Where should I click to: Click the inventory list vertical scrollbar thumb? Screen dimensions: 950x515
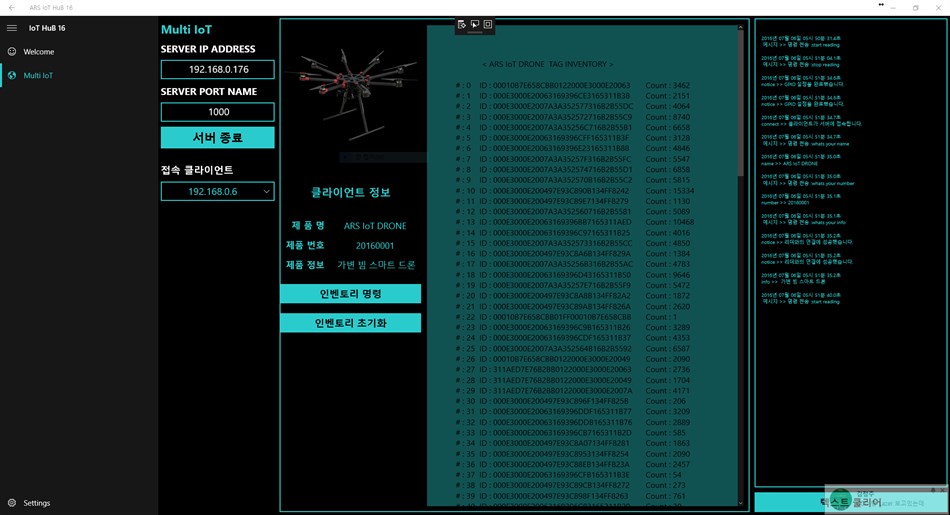point(740,104)
